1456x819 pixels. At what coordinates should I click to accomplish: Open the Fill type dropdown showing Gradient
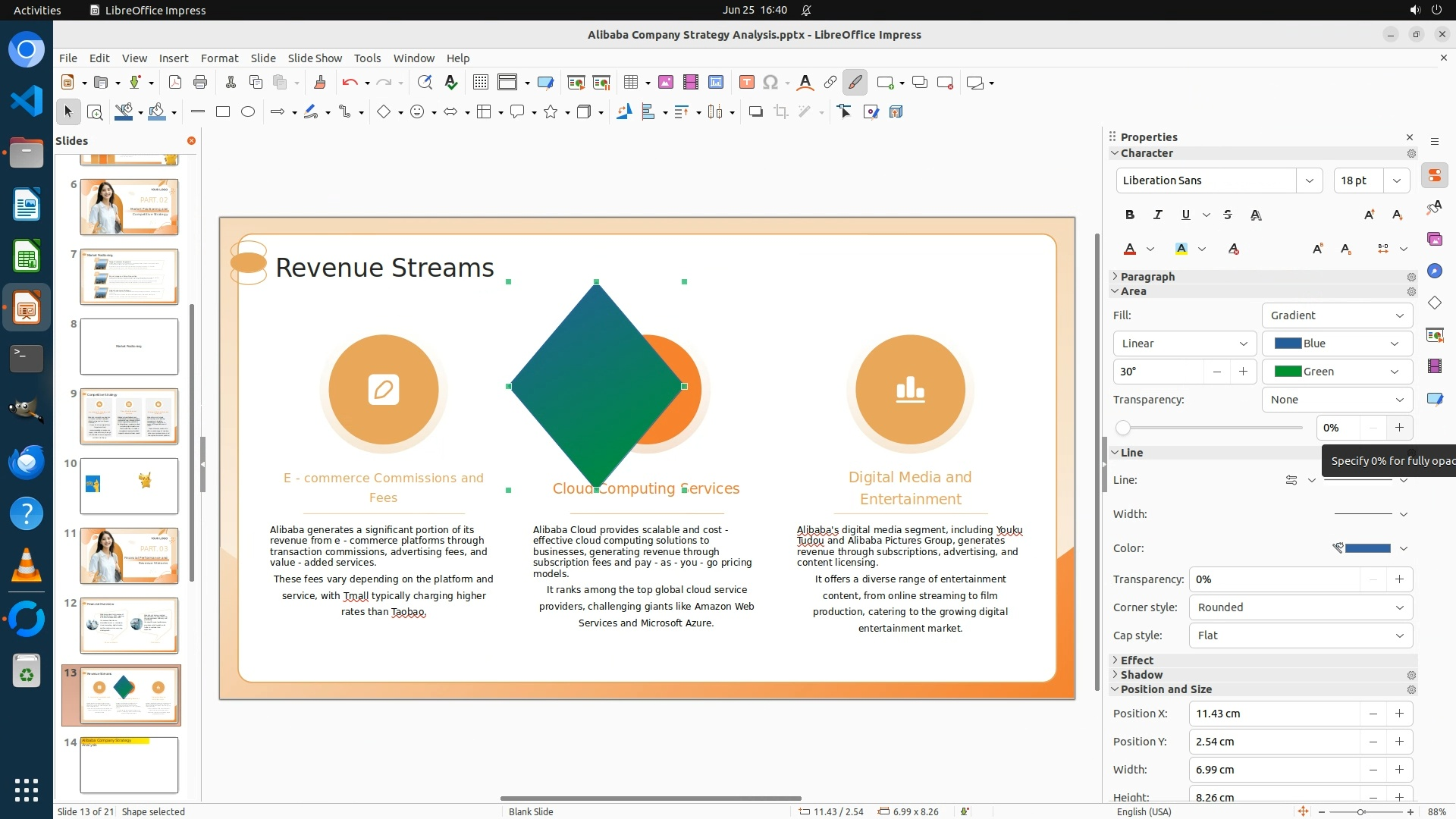1337,315
